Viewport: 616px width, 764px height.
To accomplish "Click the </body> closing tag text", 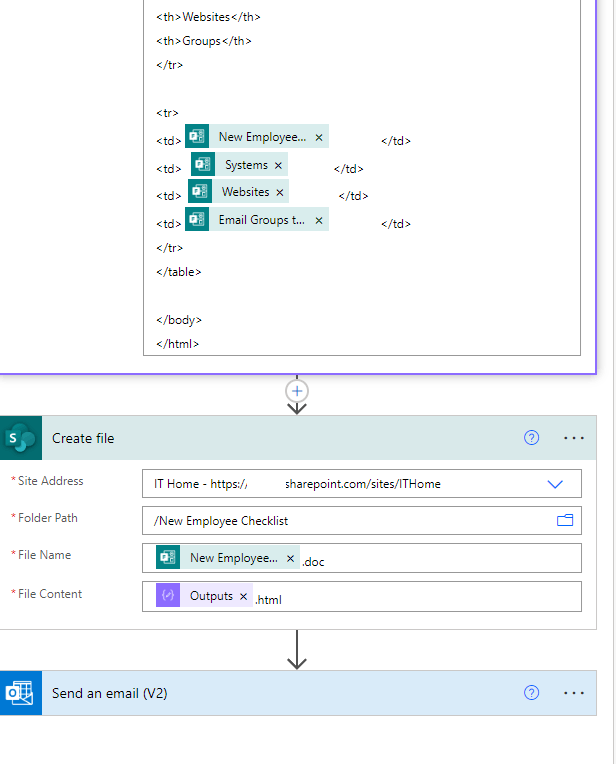I will pyautogui.click(x=179, y=320).
